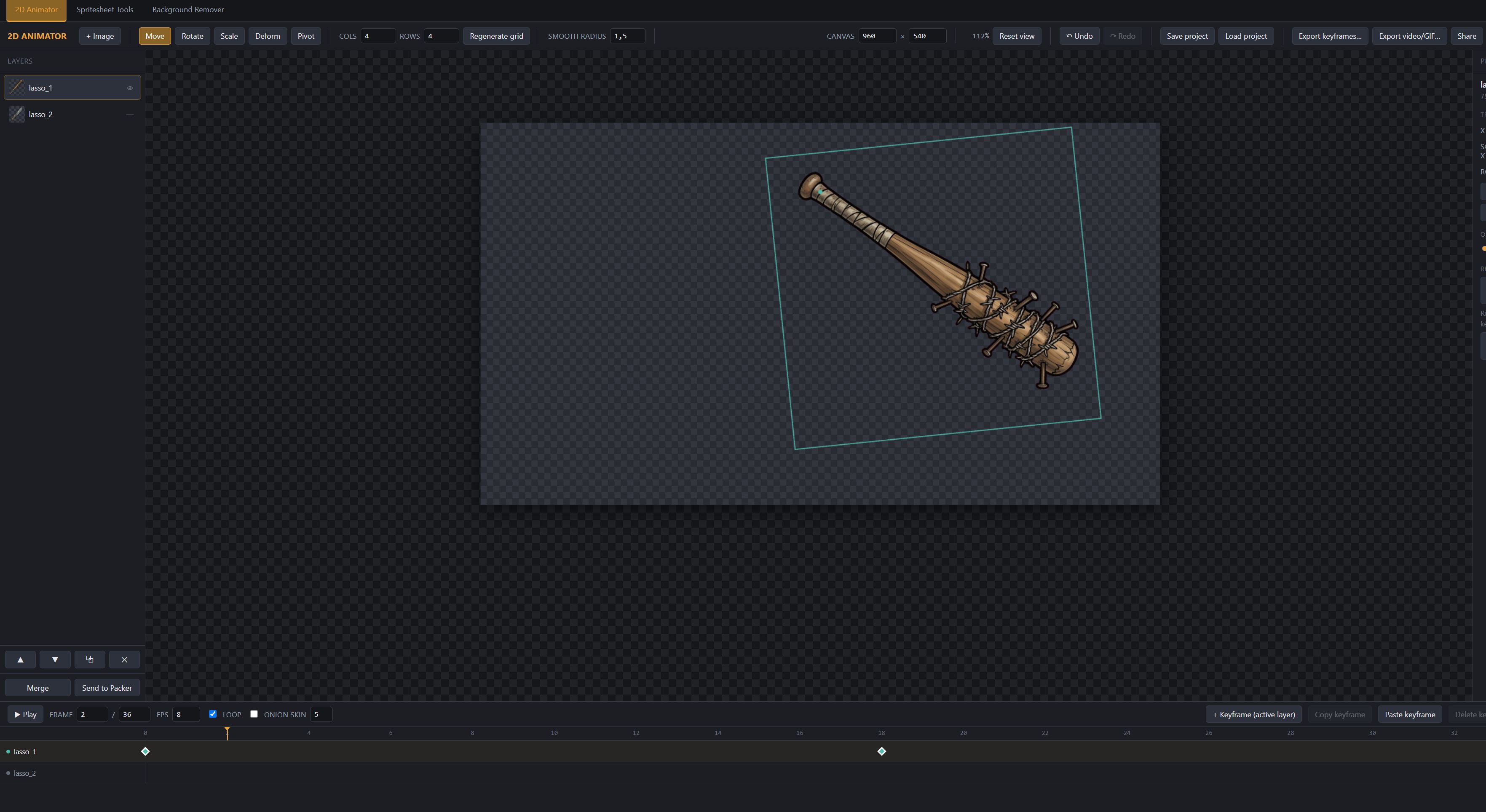Image resolution: width=1486 pixels, height=812 pixels.
Task: Select the lasso_2 layer thumbnail
Action: [17, 114]
